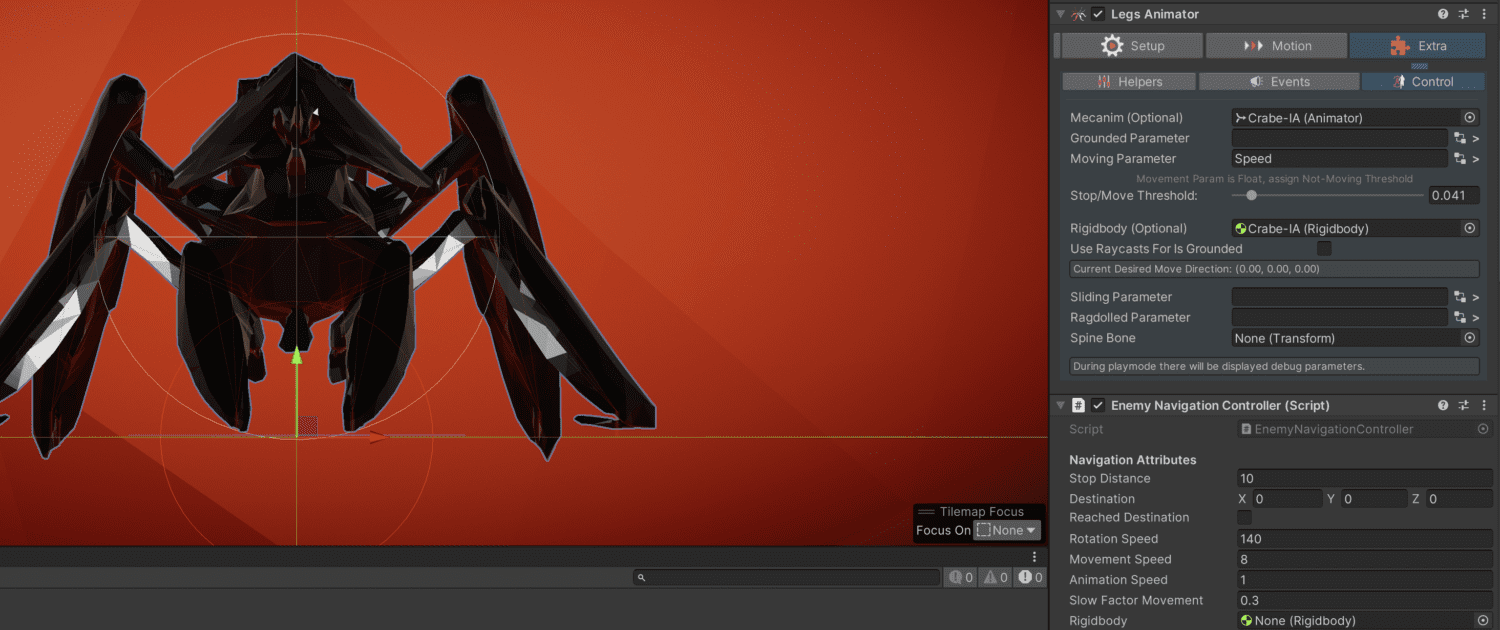This screenshot has width=1500, height=630.
Task: Switch to the Motion tab
Action: click(1276, 46)
